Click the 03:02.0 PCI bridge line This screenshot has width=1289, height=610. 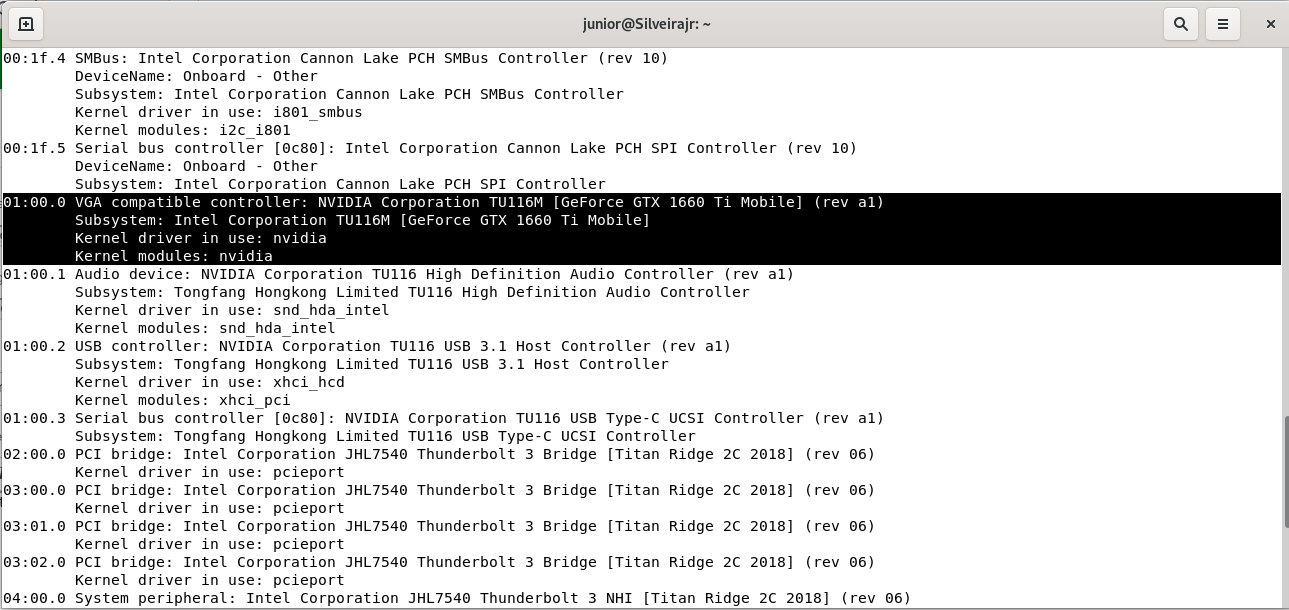439,562
